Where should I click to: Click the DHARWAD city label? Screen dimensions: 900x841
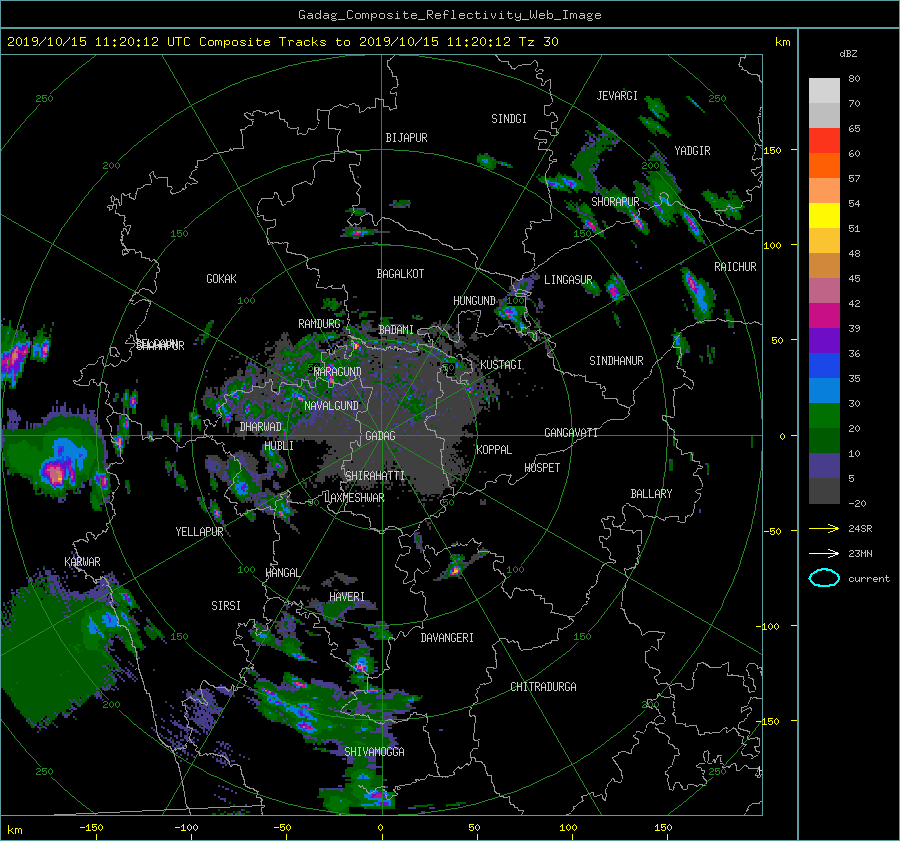pyautogui.click(x=261, y=427)
